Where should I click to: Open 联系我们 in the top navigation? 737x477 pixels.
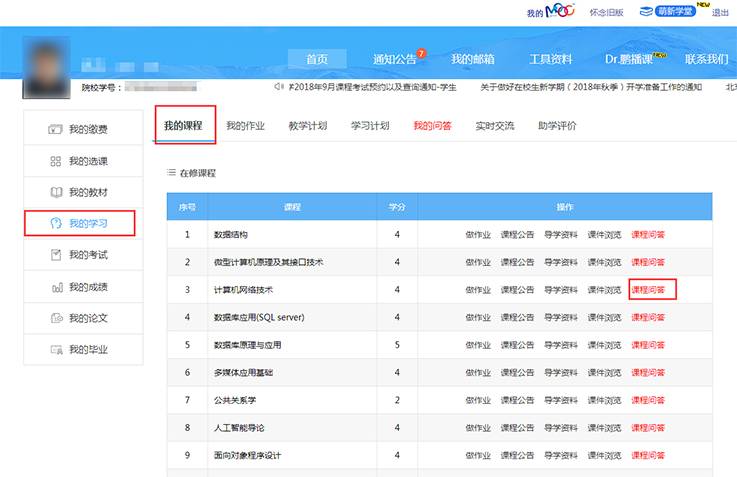point(706,59)
